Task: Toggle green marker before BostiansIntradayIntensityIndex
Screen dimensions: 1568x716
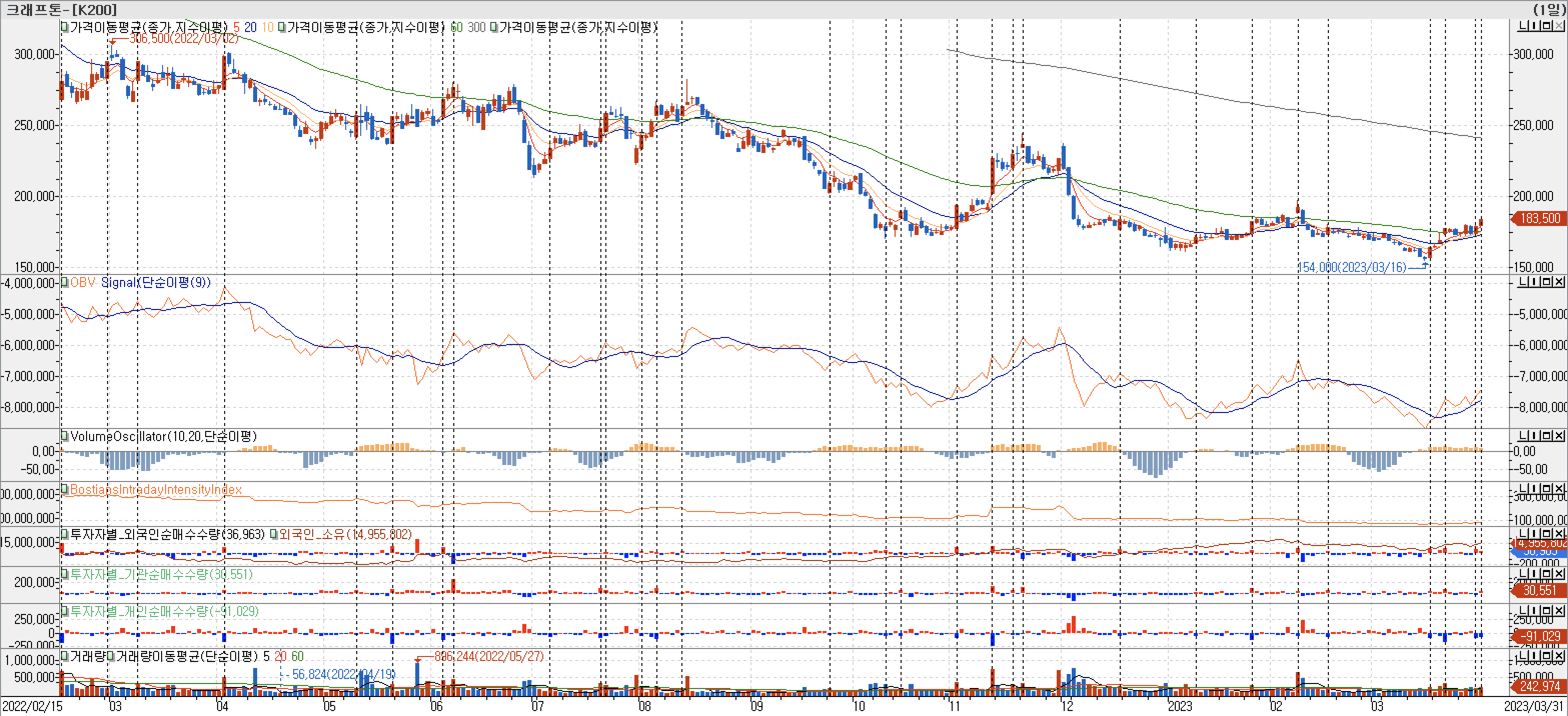Action: [64, 489]
